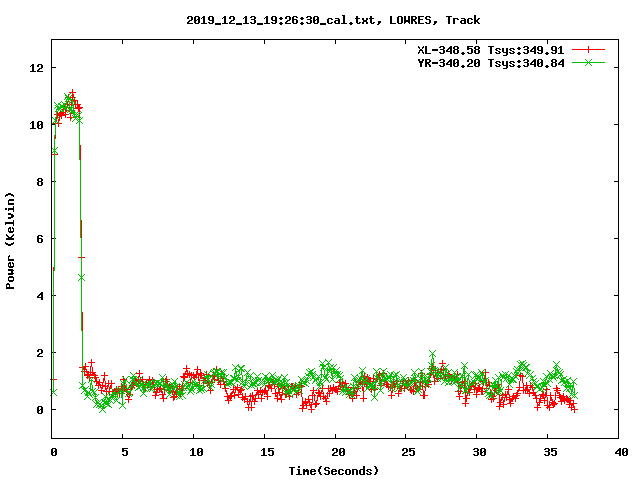
Task: Click the y-axis tick label 12
Action: click(36, 68)
